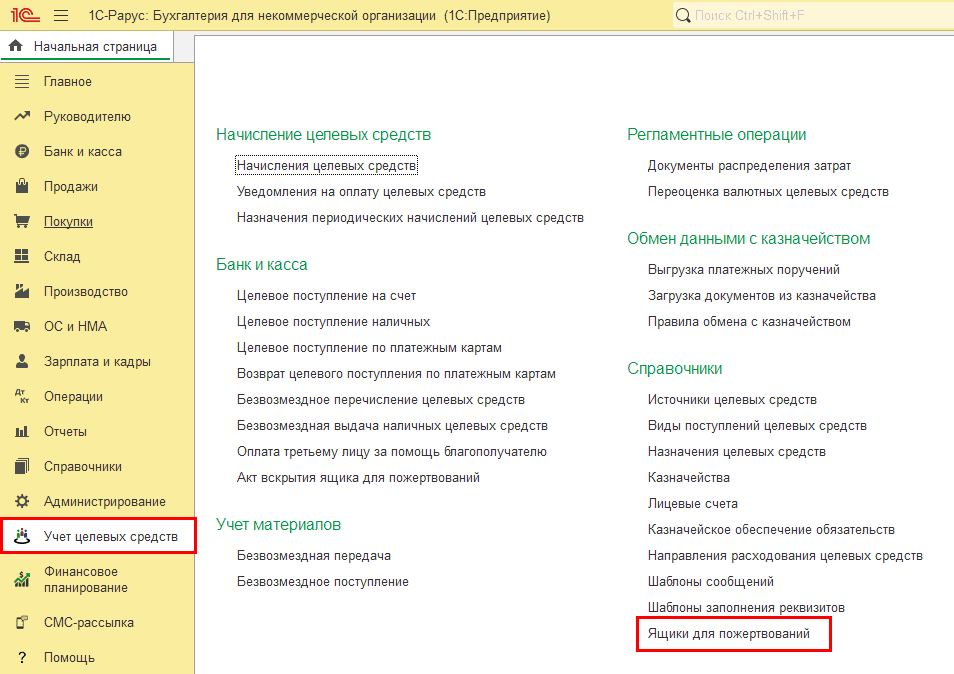Open Безвозмездная передача link
The width and height of the screenshot is (954, 674).
(x=314, y=555)
